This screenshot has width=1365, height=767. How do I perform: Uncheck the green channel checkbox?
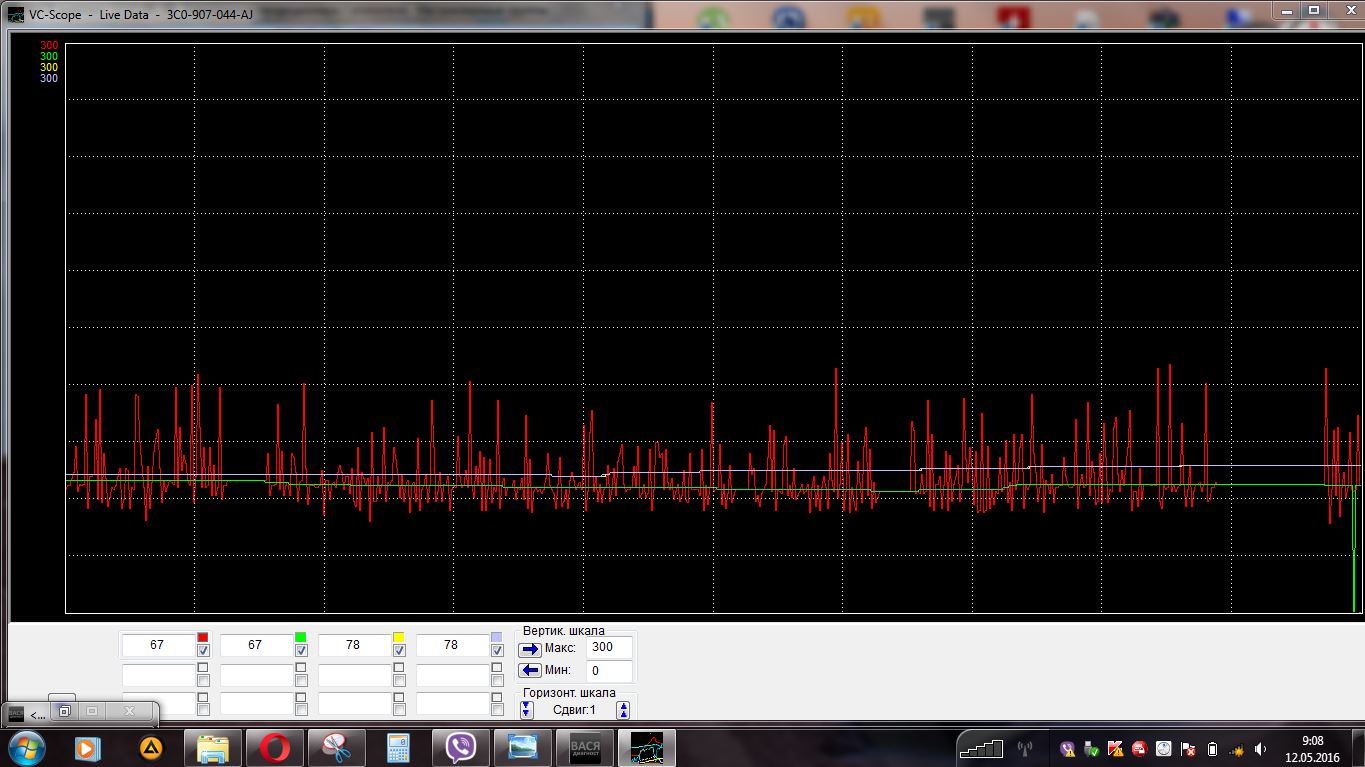(301, 651)
